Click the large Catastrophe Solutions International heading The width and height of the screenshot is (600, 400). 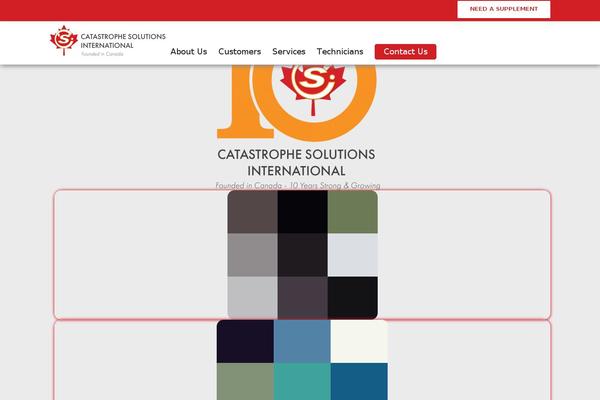(x=296, y=162)
